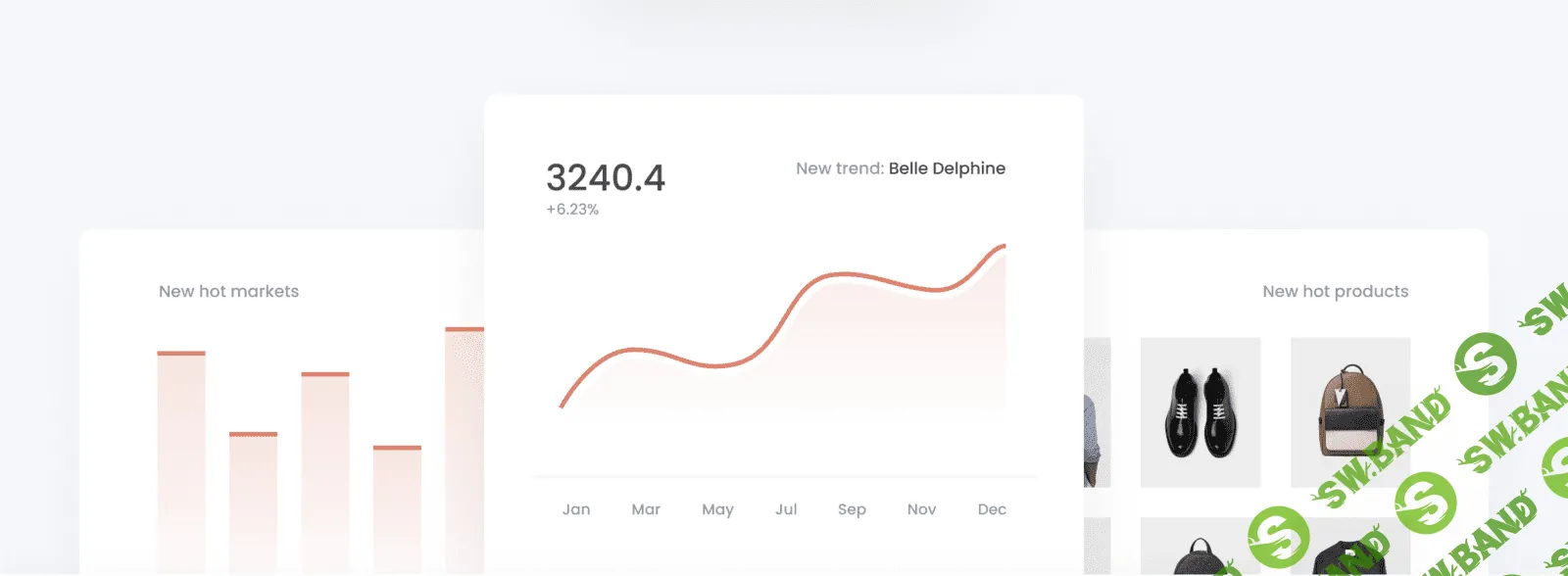Open the "New hot products" heading
1568x576 pixels.
tap(1335, 292)
